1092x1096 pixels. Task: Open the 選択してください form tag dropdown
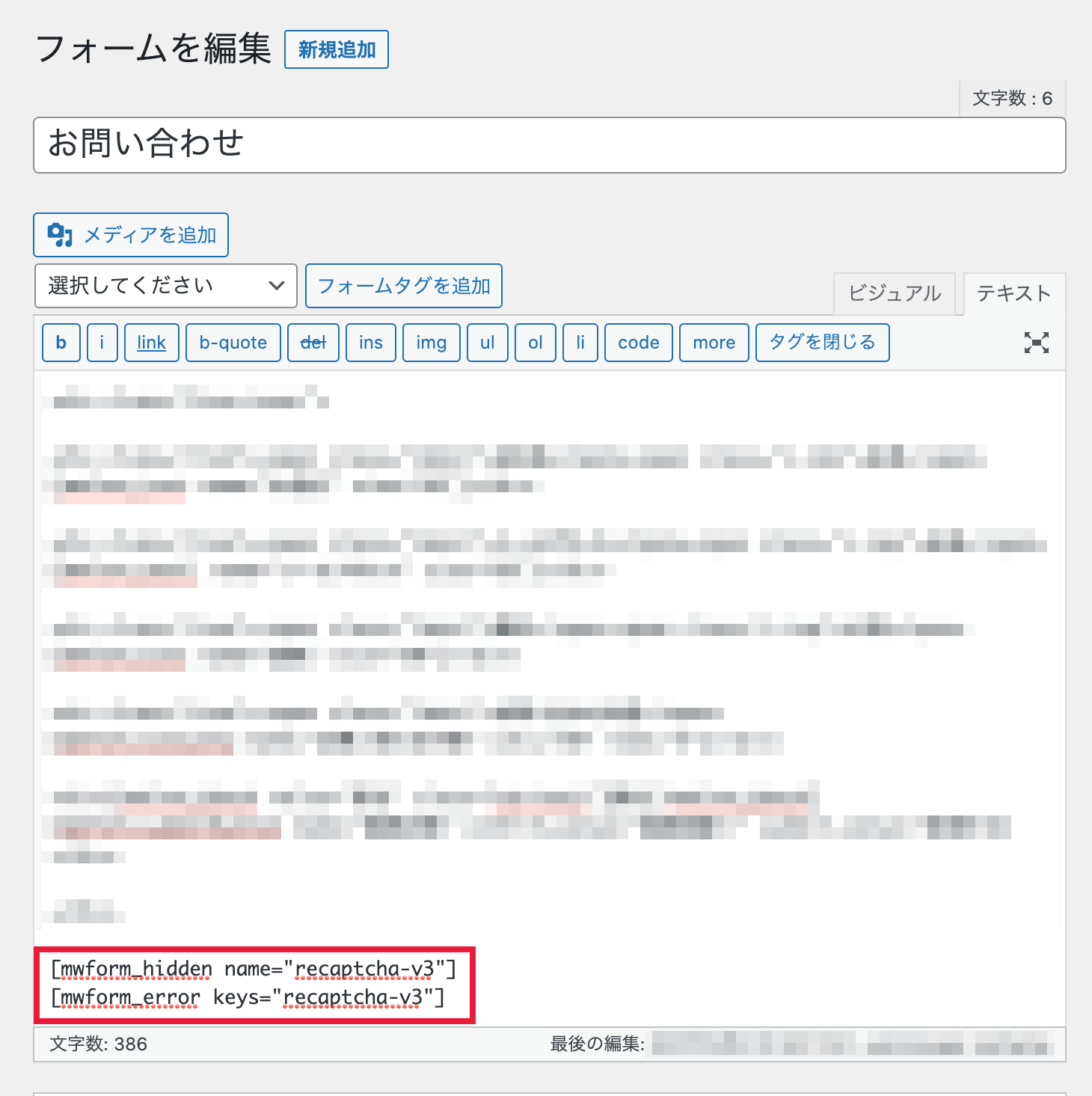pos(166,286)
